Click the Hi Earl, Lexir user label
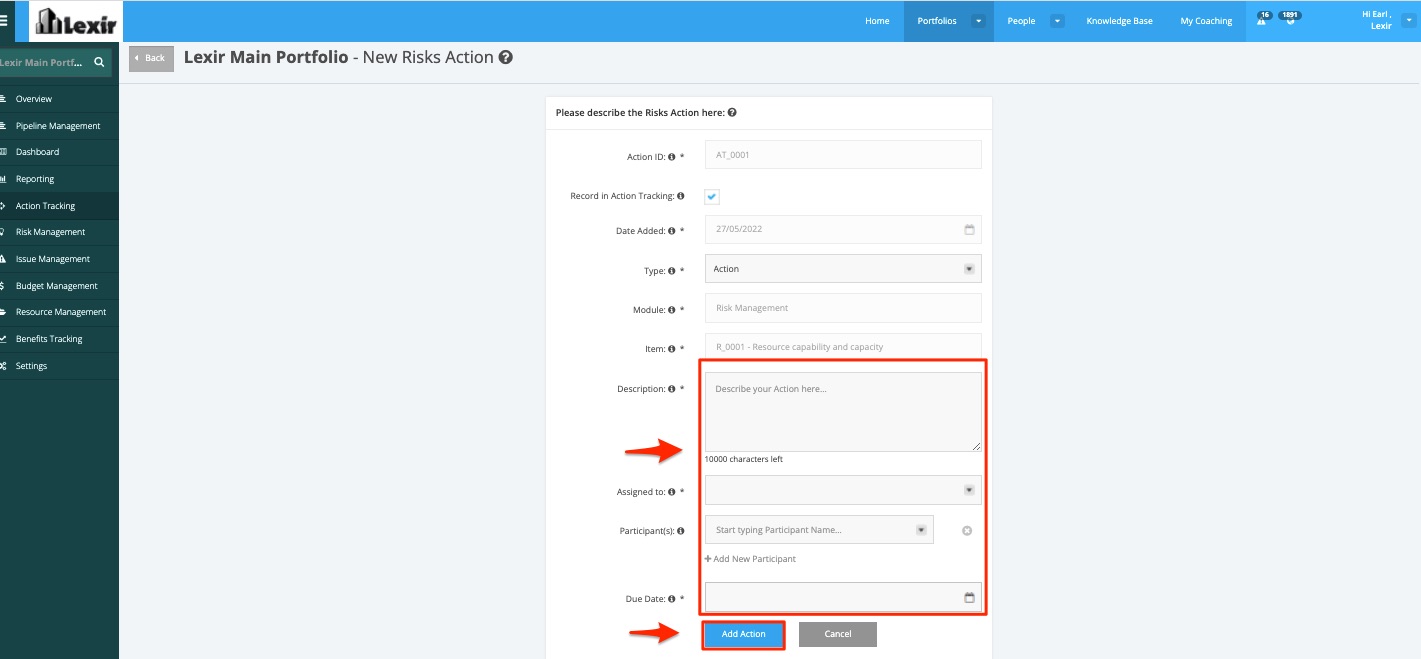 click(x=1377, y=20)
